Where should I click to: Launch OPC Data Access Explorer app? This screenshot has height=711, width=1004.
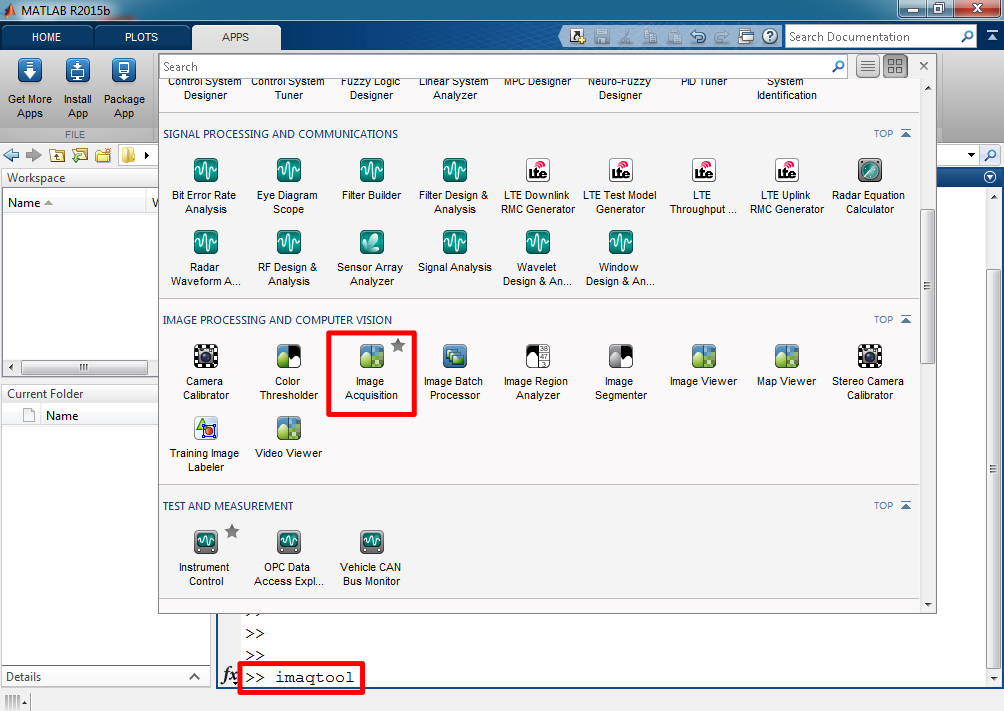pyautogui.click(x=288, y=558)
